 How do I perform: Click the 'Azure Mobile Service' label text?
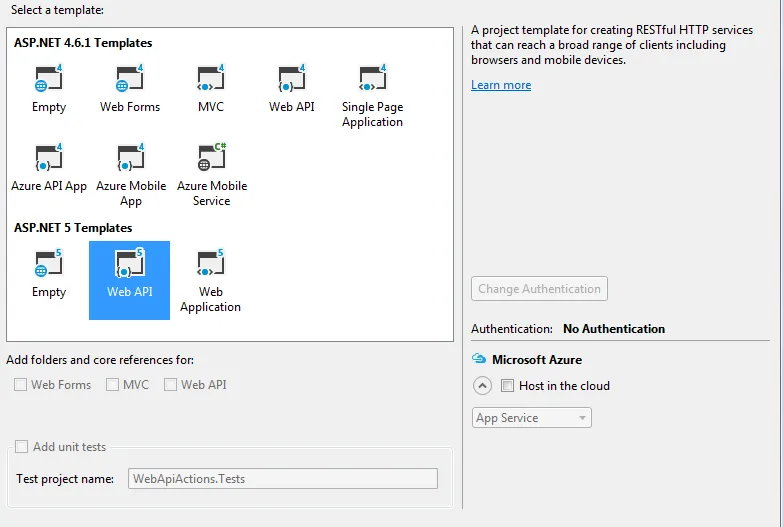212,193
